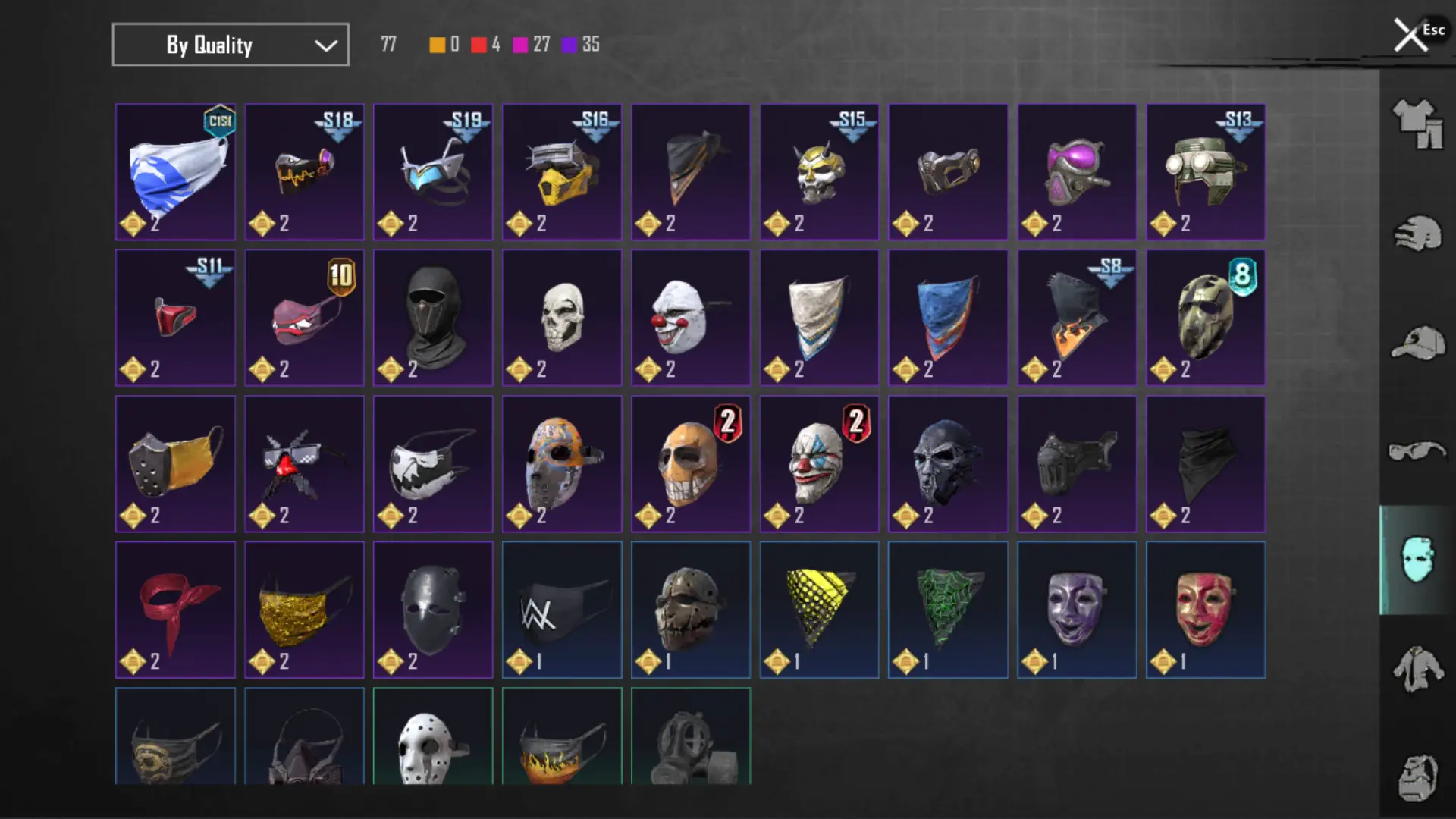Filter by the pink quality swatch
Screen dimensions: 1456x819
(520, 45)
